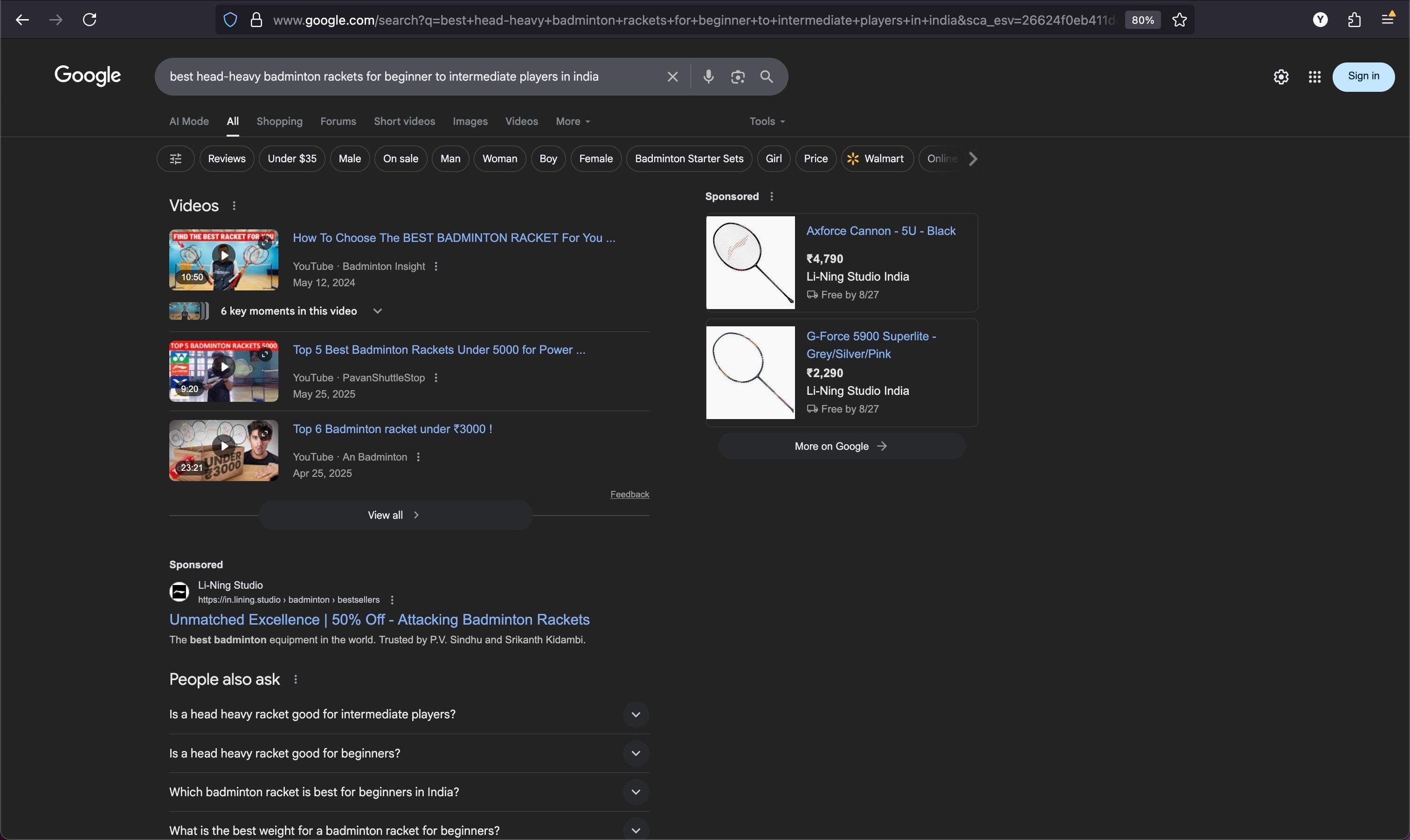1410x840 pixels.
Task: Open Google quick settings gear
Action: 1281,77
